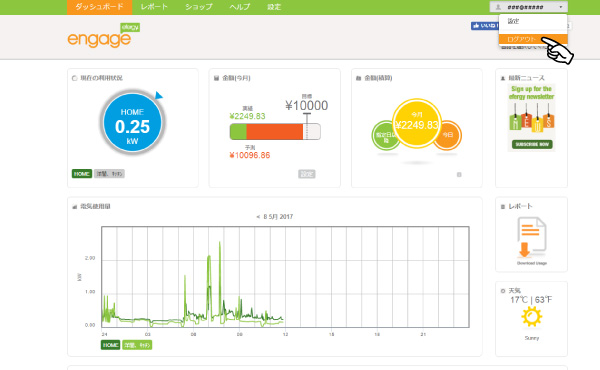Click the Facebook like button
Screen dimensions: 600x370
point(484,26)
